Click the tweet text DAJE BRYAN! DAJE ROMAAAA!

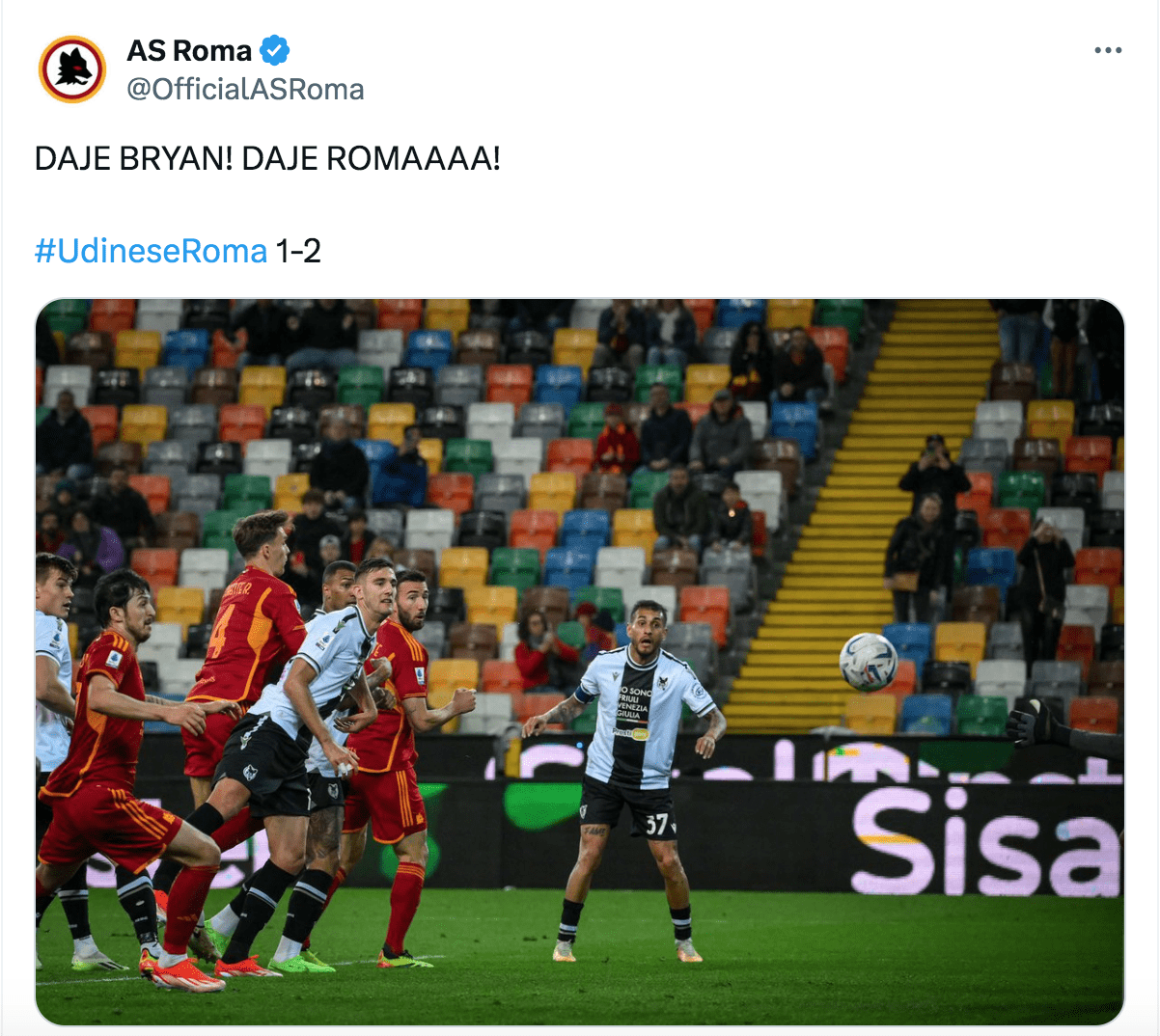(x=267, y=158)
